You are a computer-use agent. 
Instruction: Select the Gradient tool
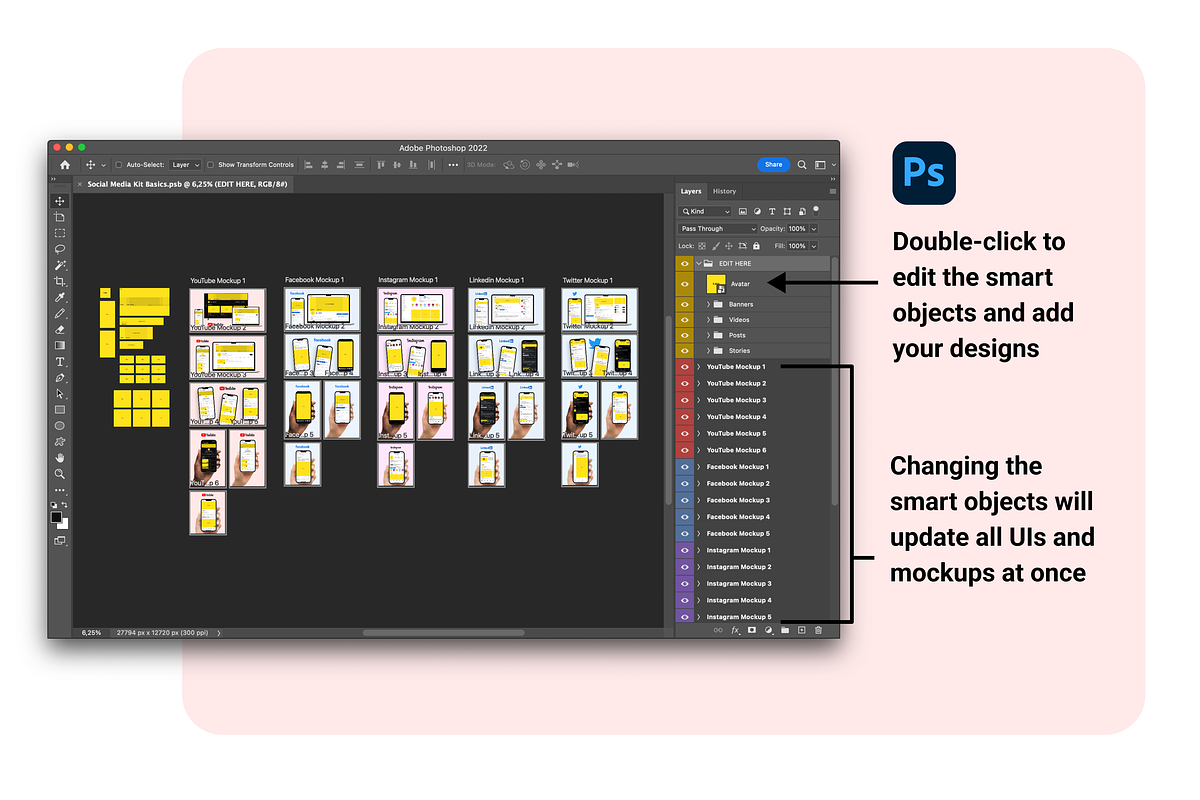pyautogui.click(x=60, y=345)
